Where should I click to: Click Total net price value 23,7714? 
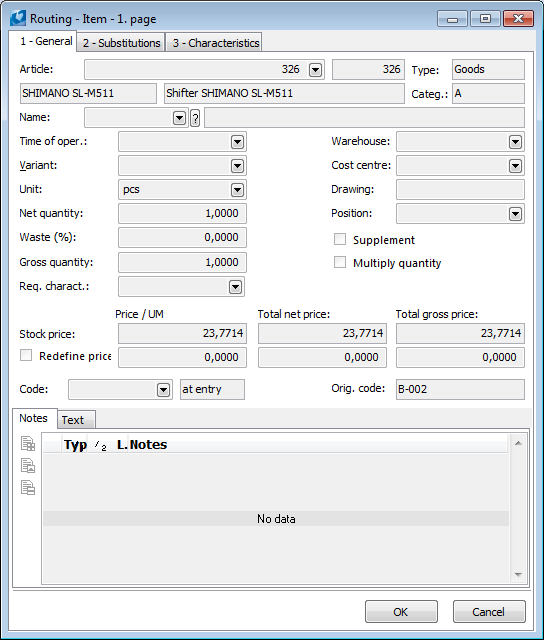pyautogui.click(x=322, y=333)
